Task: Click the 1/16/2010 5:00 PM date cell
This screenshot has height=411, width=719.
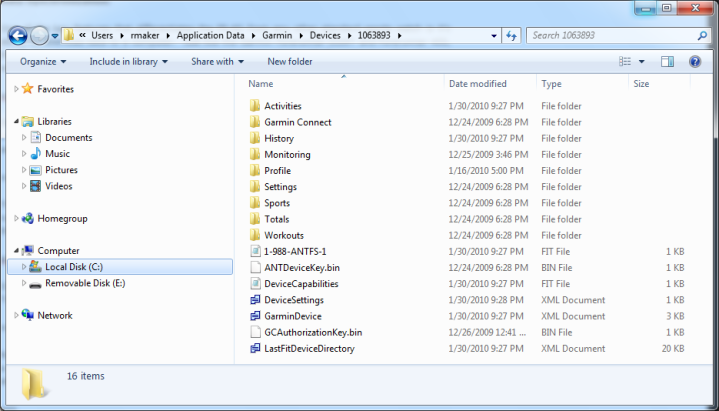Action: [x=486, y=171]
